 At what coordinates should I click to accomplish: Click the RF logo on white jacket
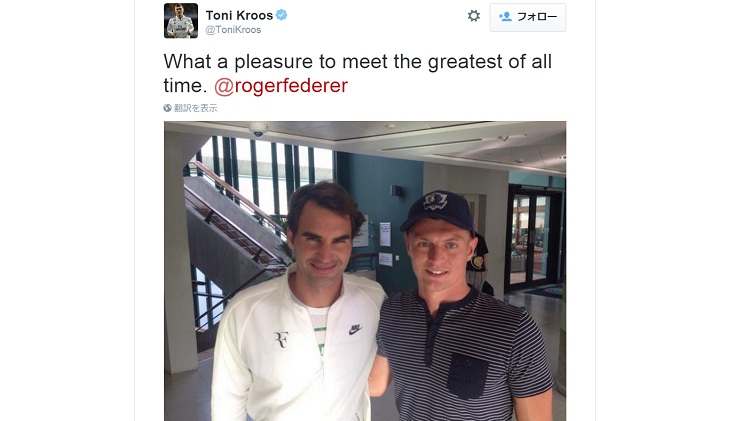pos(281,339)
